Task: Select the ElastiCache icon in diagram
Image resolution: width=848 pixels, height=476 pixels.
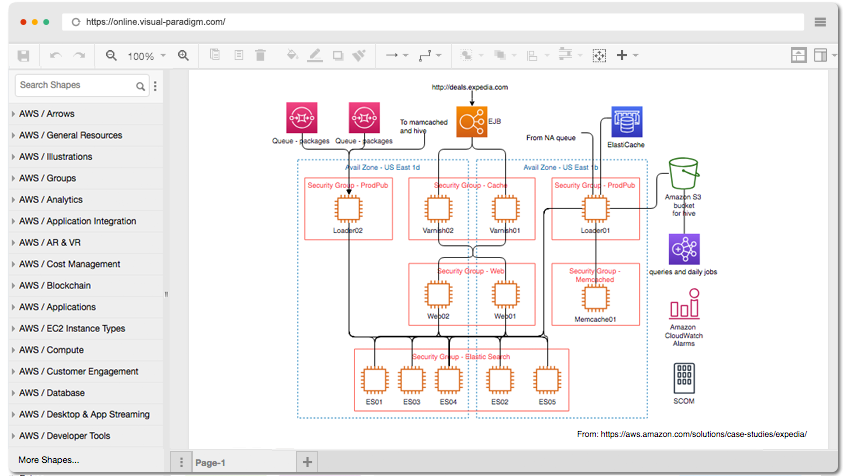Action: coord(627,122)
